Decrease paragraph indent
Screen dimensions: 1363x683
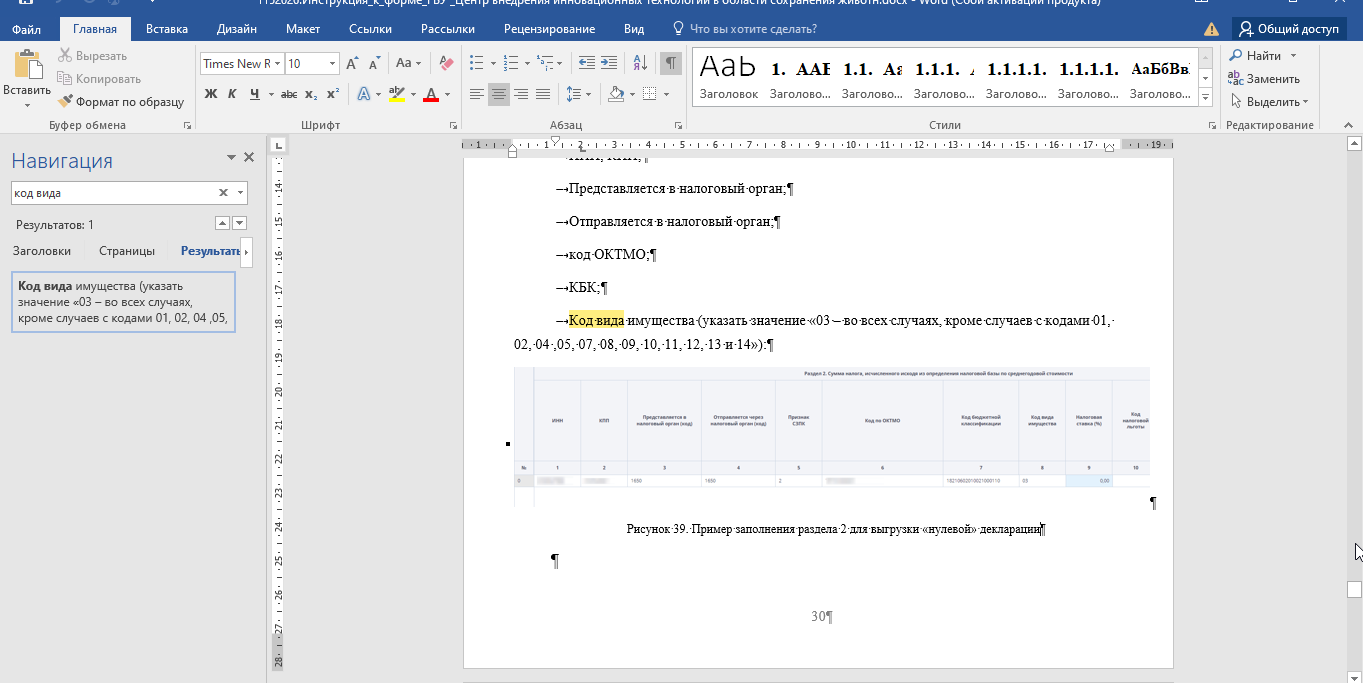coord(586,63)
